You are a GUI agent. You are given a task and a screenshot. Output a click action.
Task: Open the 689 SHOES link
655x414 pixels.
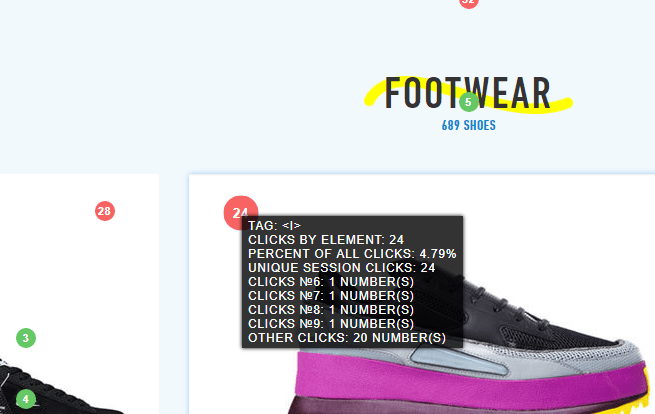click(469, 125)
